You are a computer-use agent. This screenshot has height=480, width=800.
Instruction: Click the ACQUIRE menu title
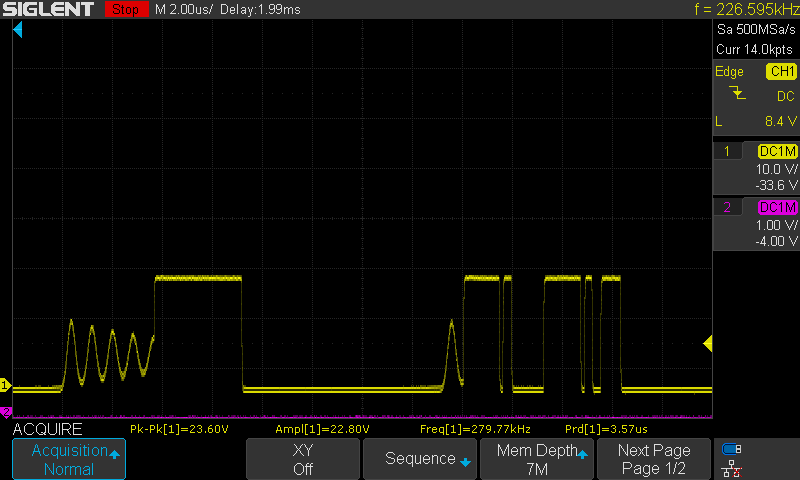click(x=47, y=430)
